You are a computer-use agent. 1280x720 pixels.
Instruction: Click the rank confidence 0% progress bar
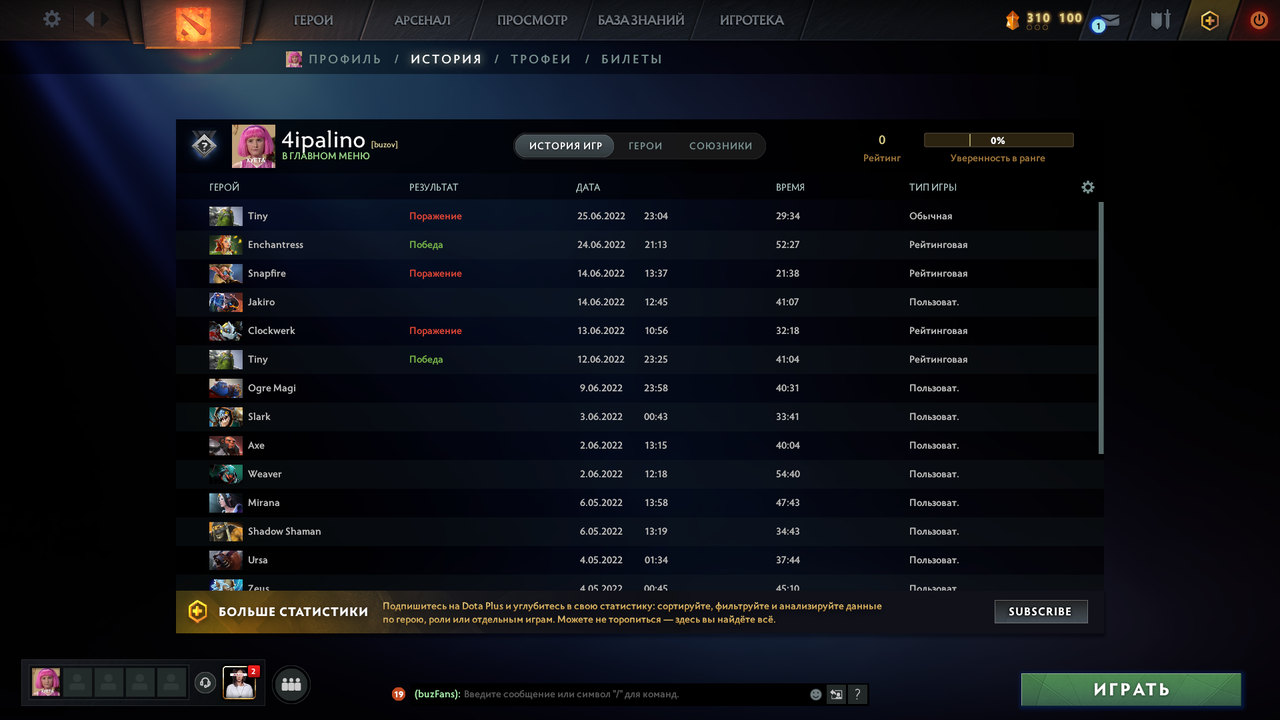click(998, 140)
